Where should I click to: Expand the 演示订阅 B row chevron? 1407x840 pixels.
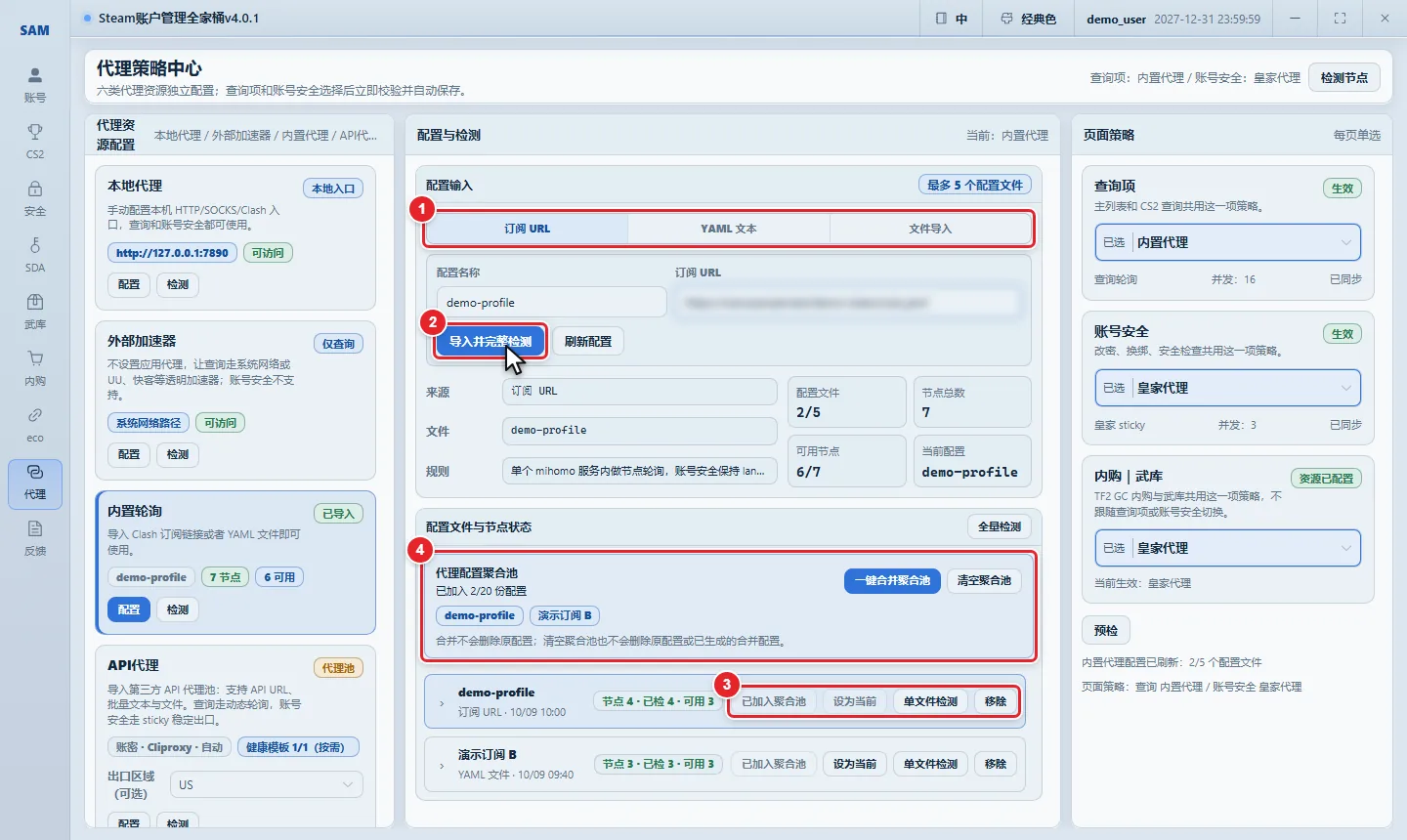click(x=442, y=765)
